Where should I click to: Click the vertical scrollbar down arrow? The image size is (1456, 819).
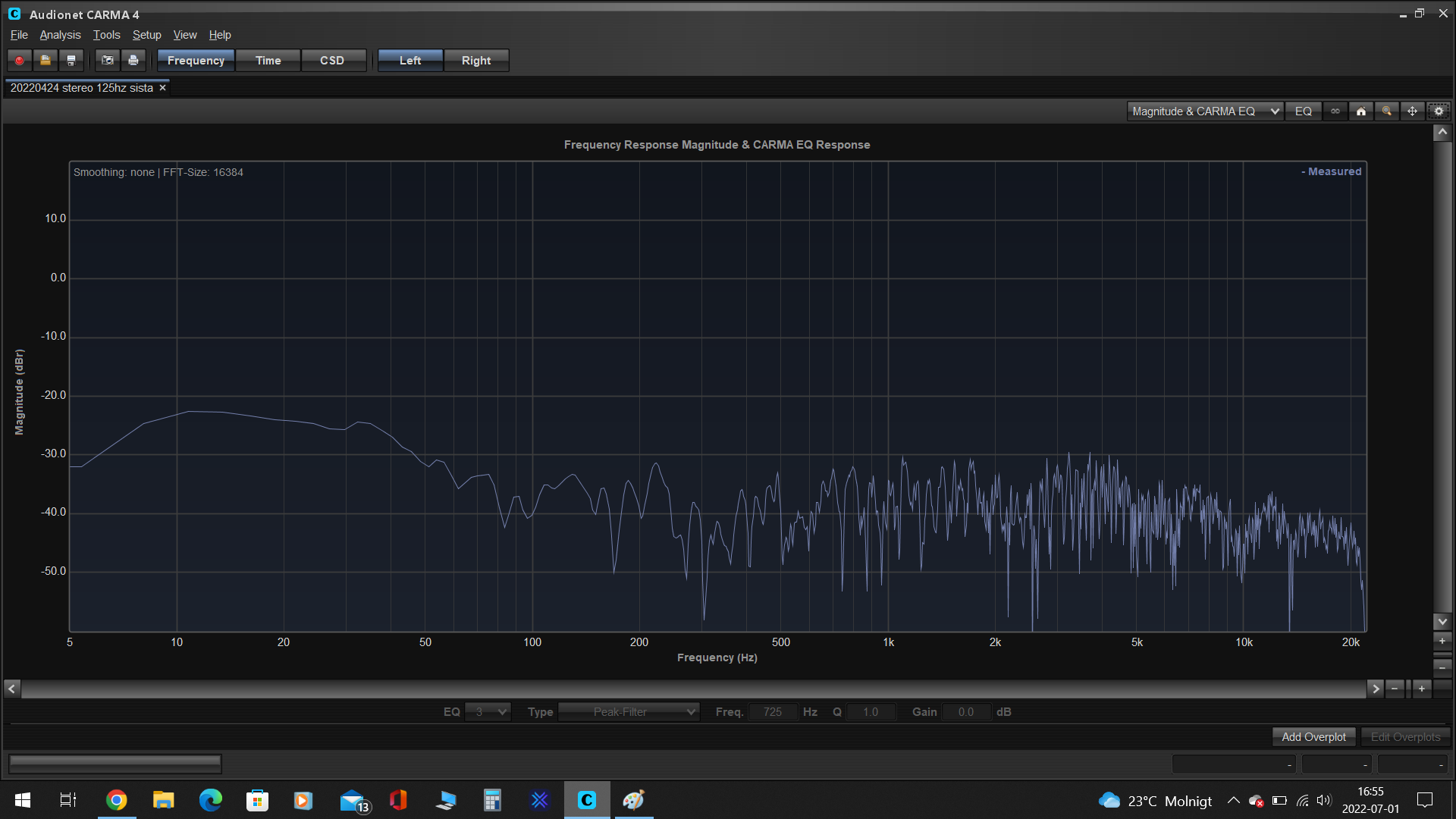(1442, 621)
